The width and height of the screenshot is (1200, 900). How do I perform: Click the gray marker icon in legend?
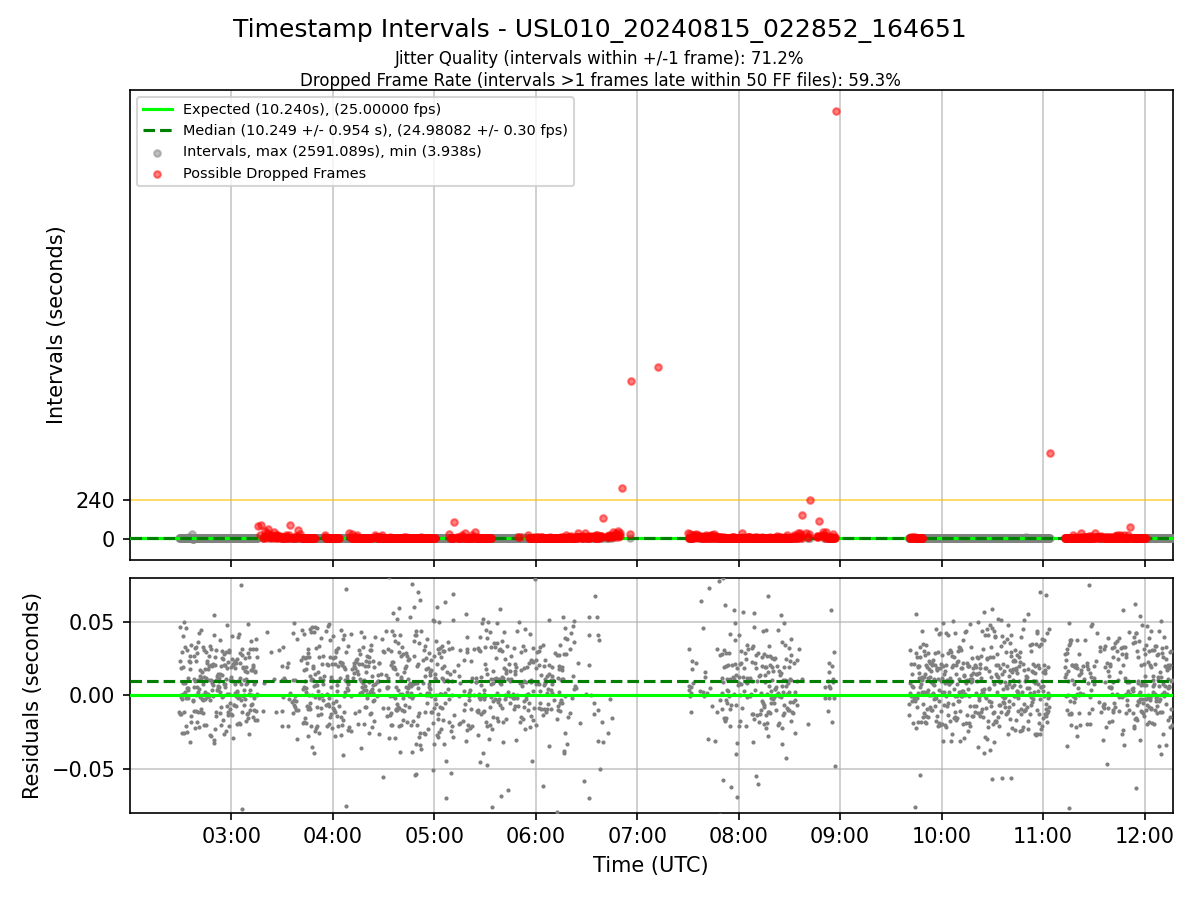coord(158,152)
